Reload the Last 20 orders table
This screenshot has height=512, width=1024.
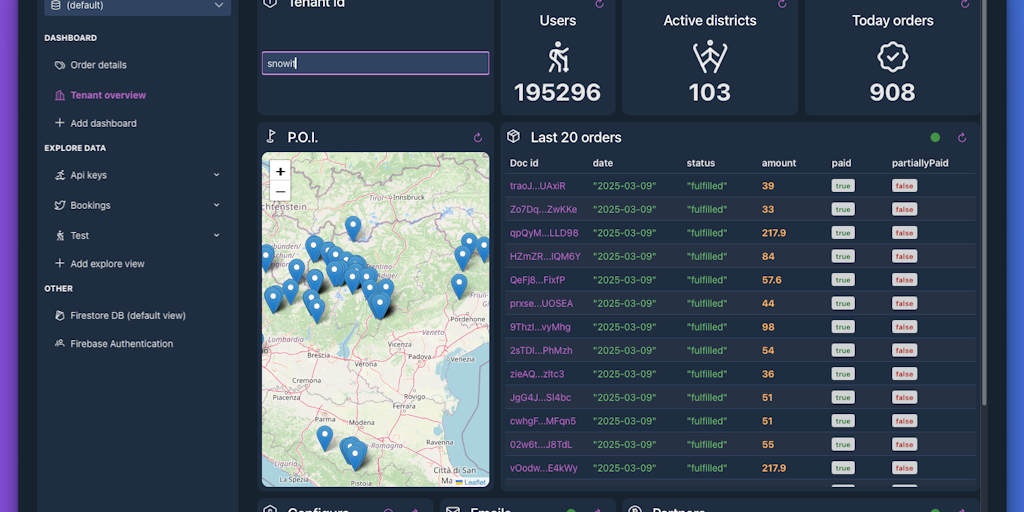pos(962,138)
